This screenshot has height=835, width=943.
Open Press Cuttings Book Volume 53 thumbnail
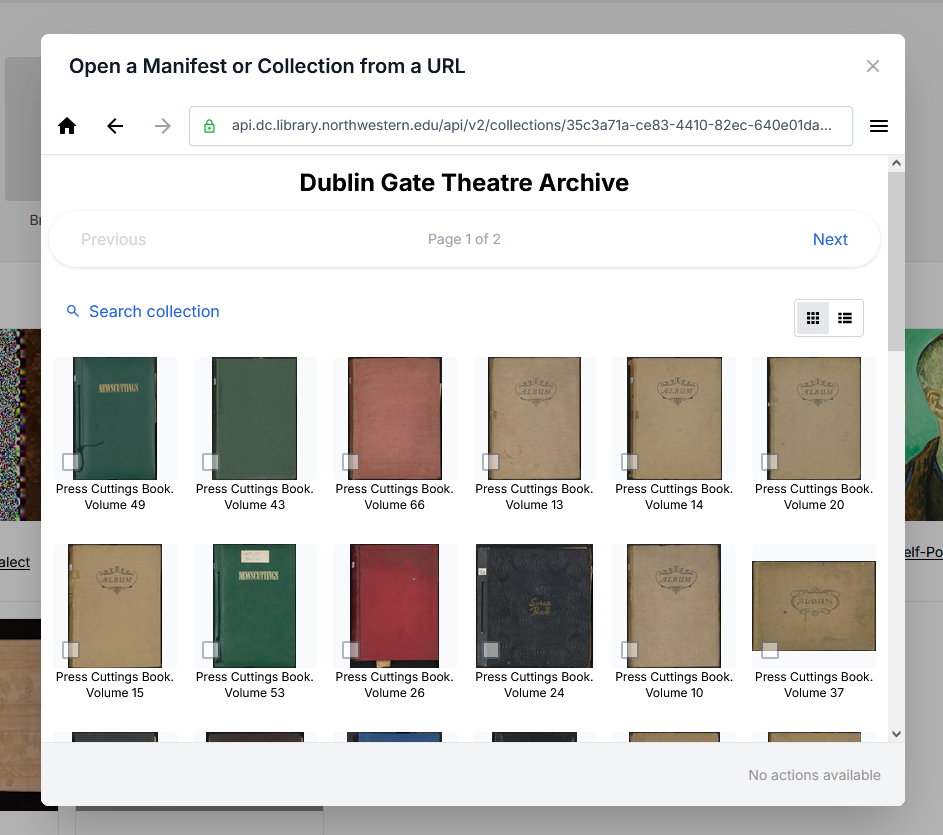254,605
